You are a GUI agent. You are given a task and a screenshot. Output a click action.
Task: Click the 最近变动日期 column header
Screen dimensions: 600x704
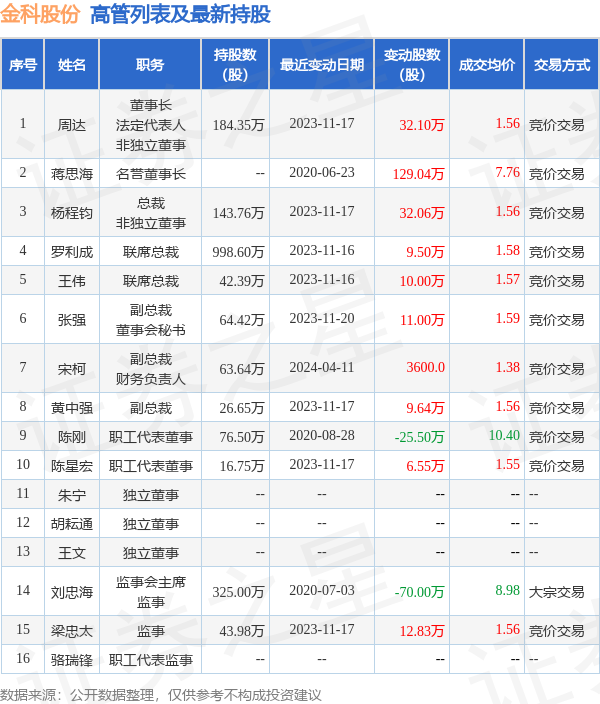[x=322, y=65]
